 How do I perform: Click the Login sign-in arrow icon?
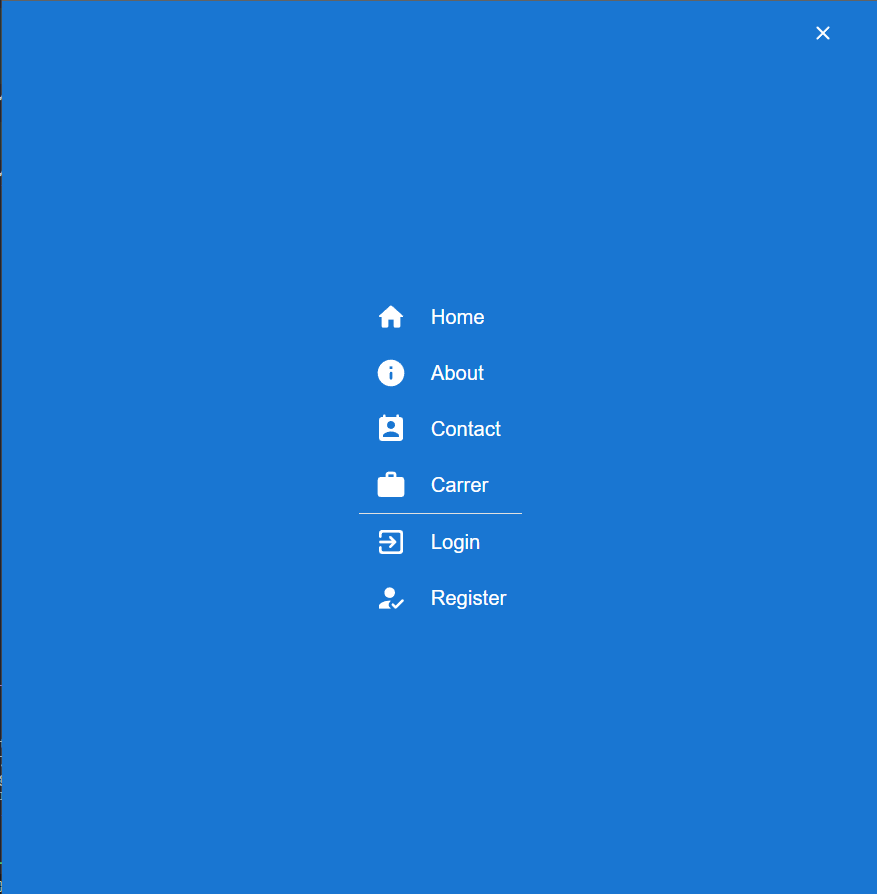coord(391,541)
